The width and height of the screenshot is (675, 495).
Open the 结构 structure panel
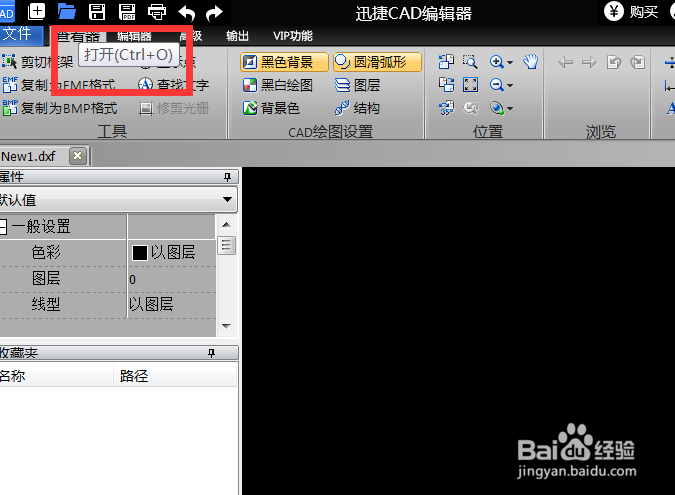coord(357,108)
